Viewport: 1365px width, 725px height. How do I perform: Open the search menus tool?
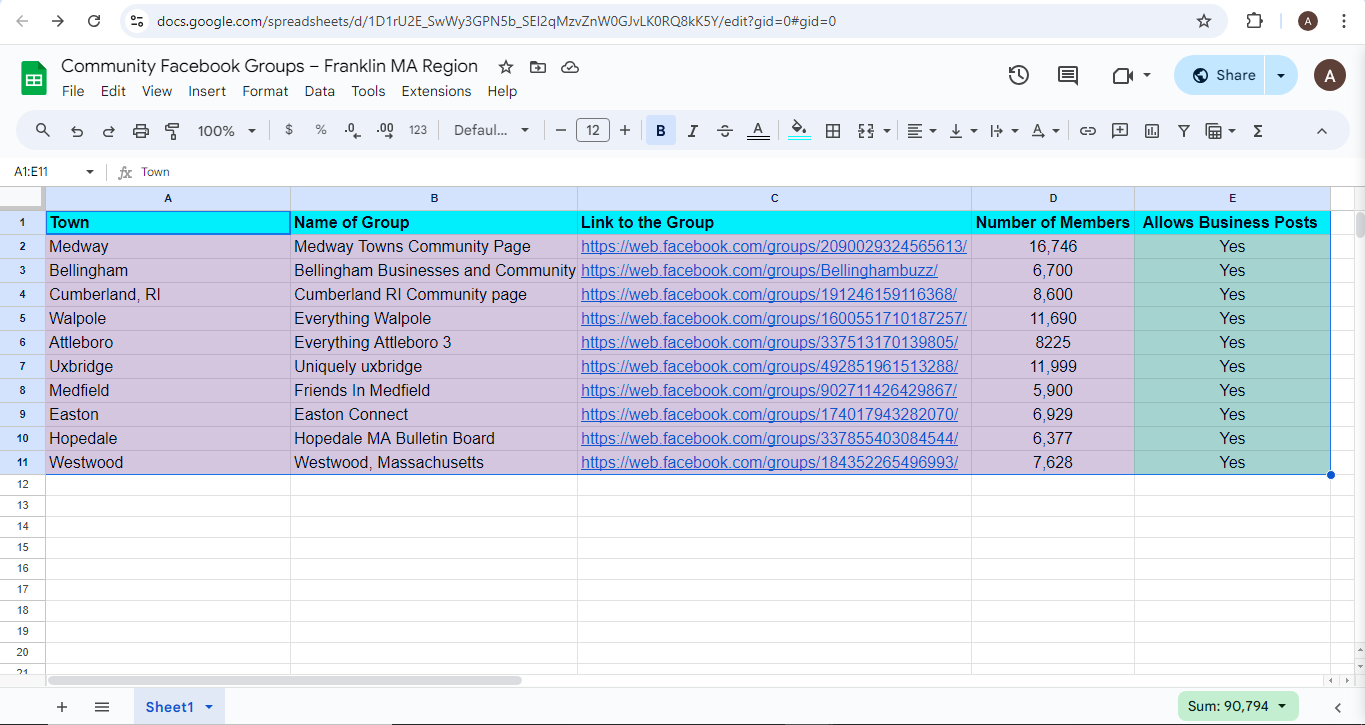point(43,130)
